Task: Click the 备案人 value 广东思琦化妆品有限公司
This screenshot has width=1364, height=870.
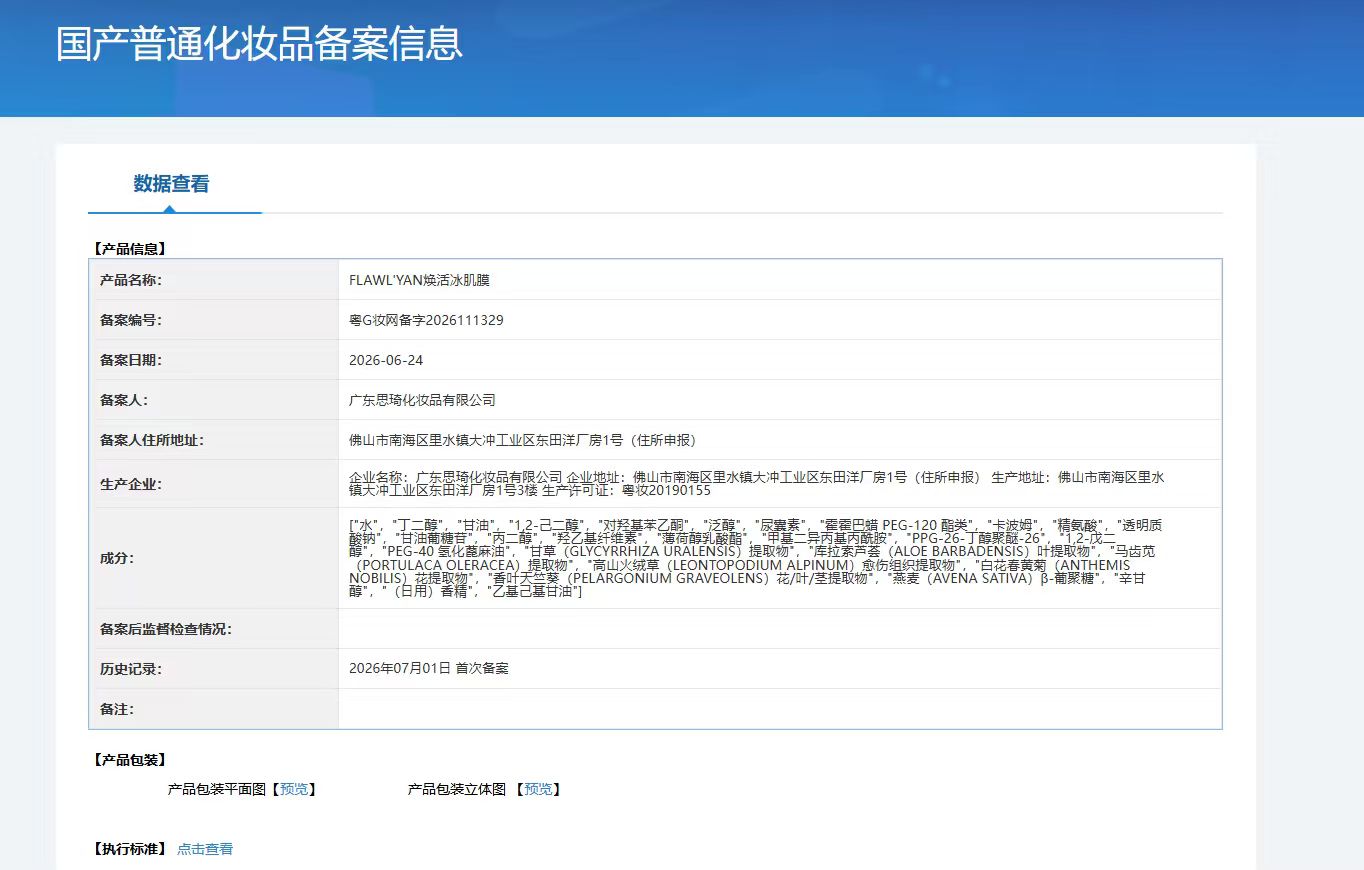Action: (422, 400)
